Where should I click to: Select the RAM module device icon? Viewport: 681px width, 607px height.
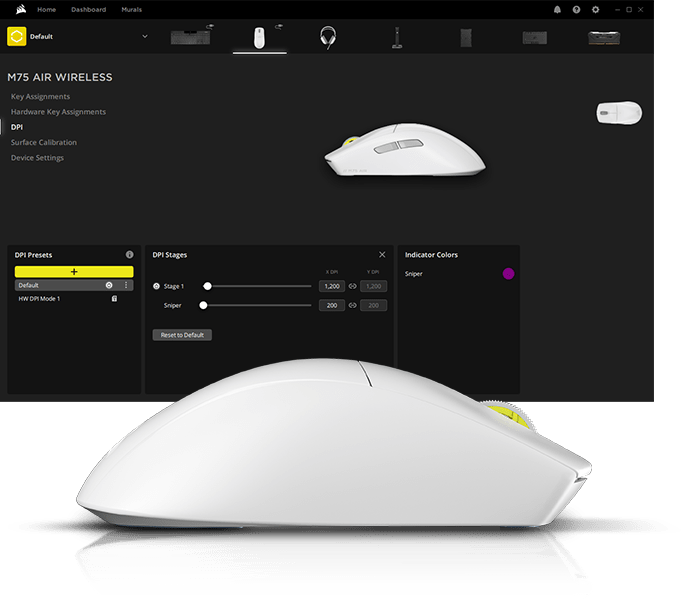(604, 38)
